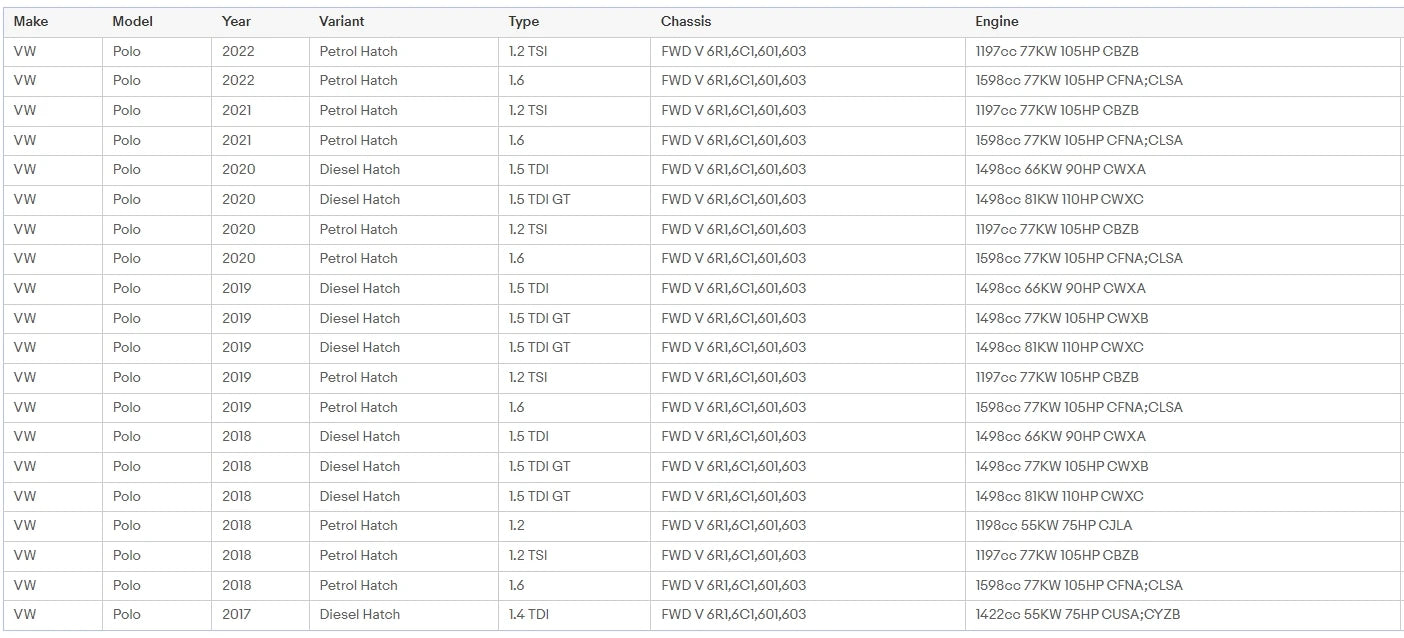Click '1.2 TSI' in the 2018 row
The height and width of the screenshot is (638, 1404).
click(528, 555)
